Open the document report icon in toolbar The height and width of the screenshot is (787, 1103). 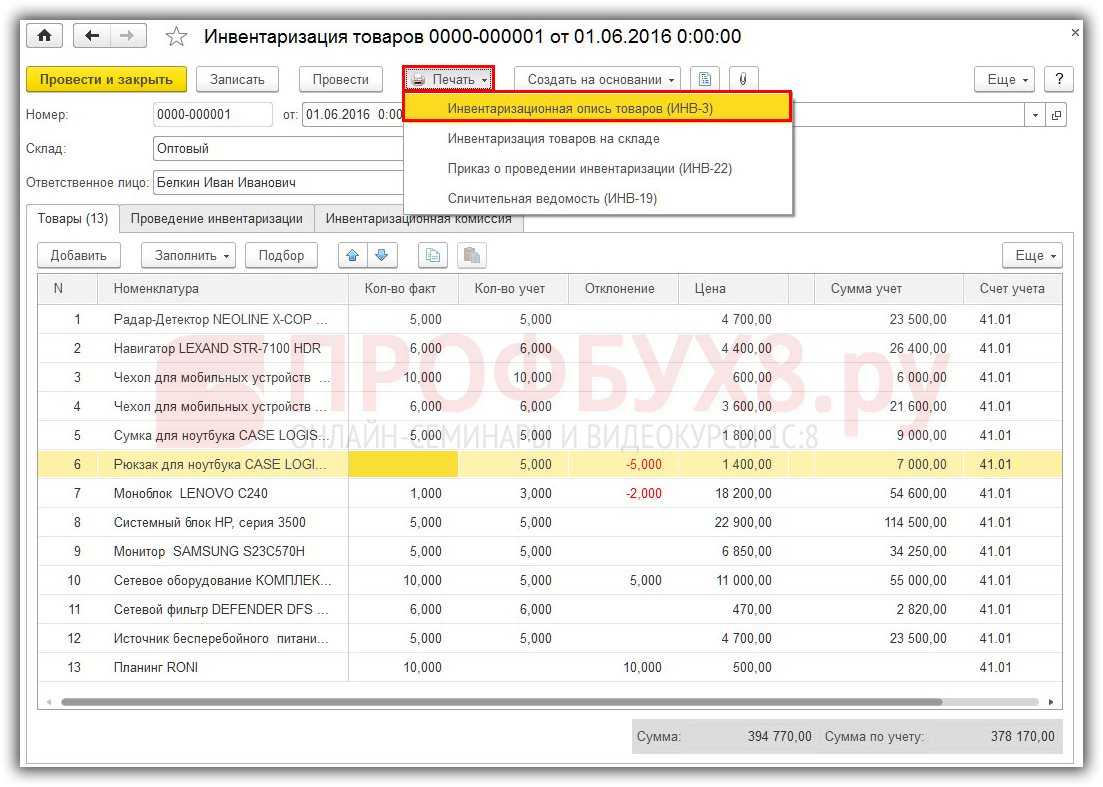[x=706, y=79]
